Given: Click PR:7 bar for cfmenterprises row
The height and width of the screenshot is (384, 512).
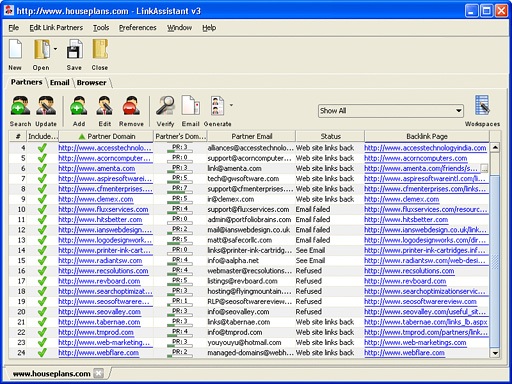Looking at the screenshot, I should click(180, 189).
